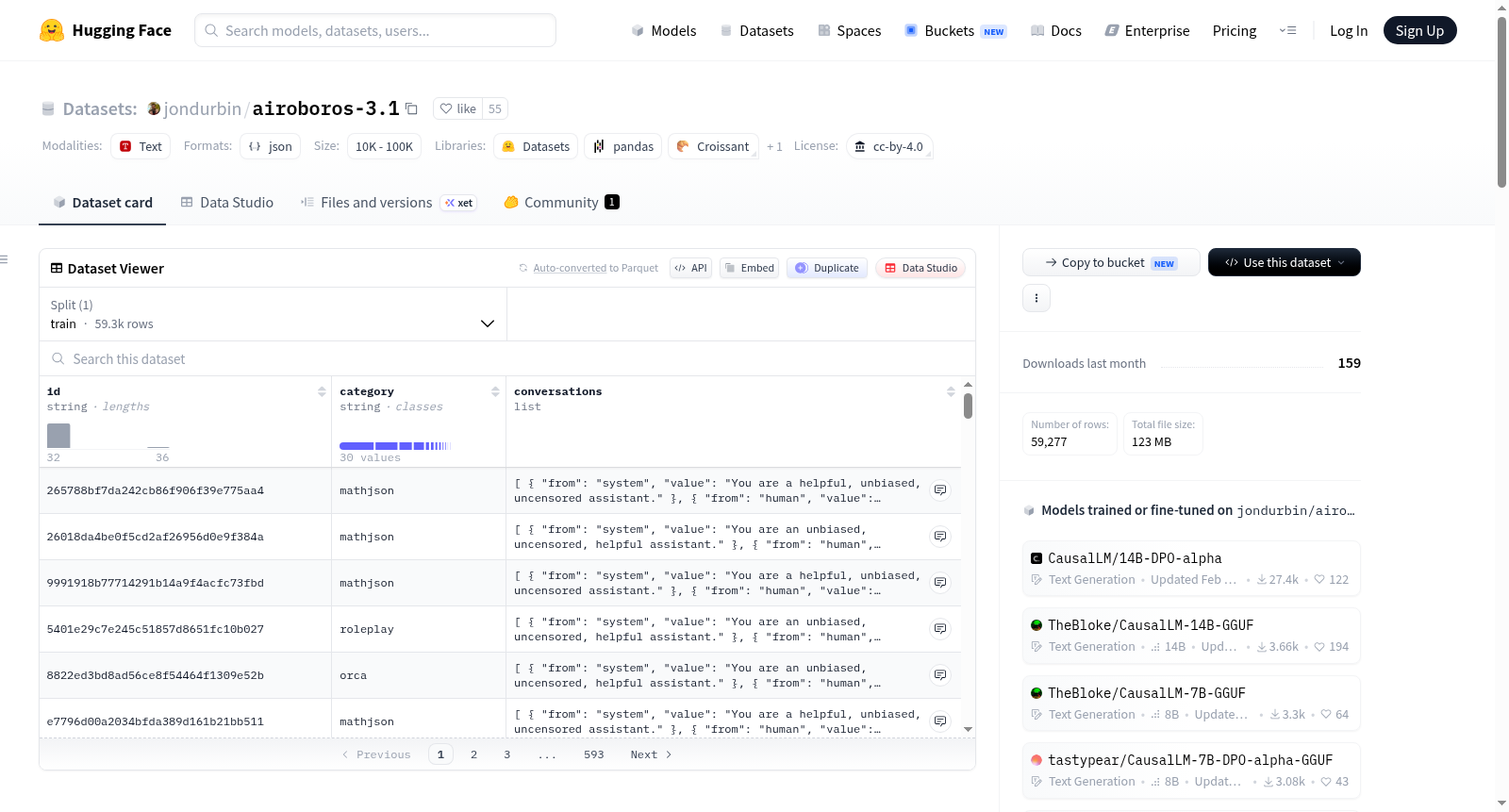Image resolution: width=1509 pixels, height=812 pixels.
Task: Click the jondurbin avatar icon
Action: (154, 108)
